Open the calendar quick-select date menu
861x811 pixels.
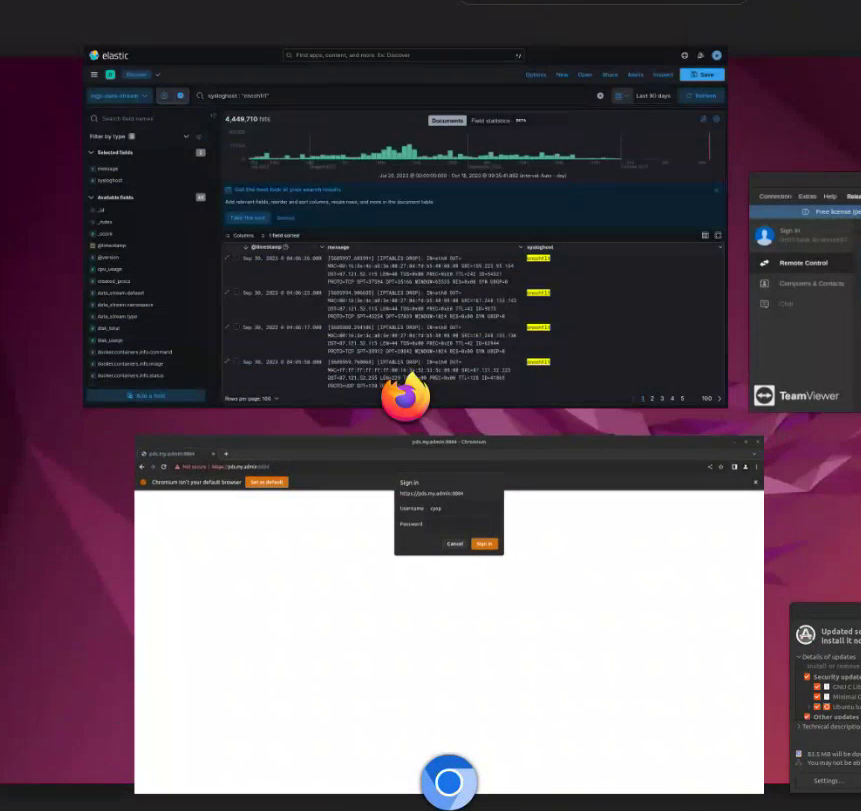[621, 96]
